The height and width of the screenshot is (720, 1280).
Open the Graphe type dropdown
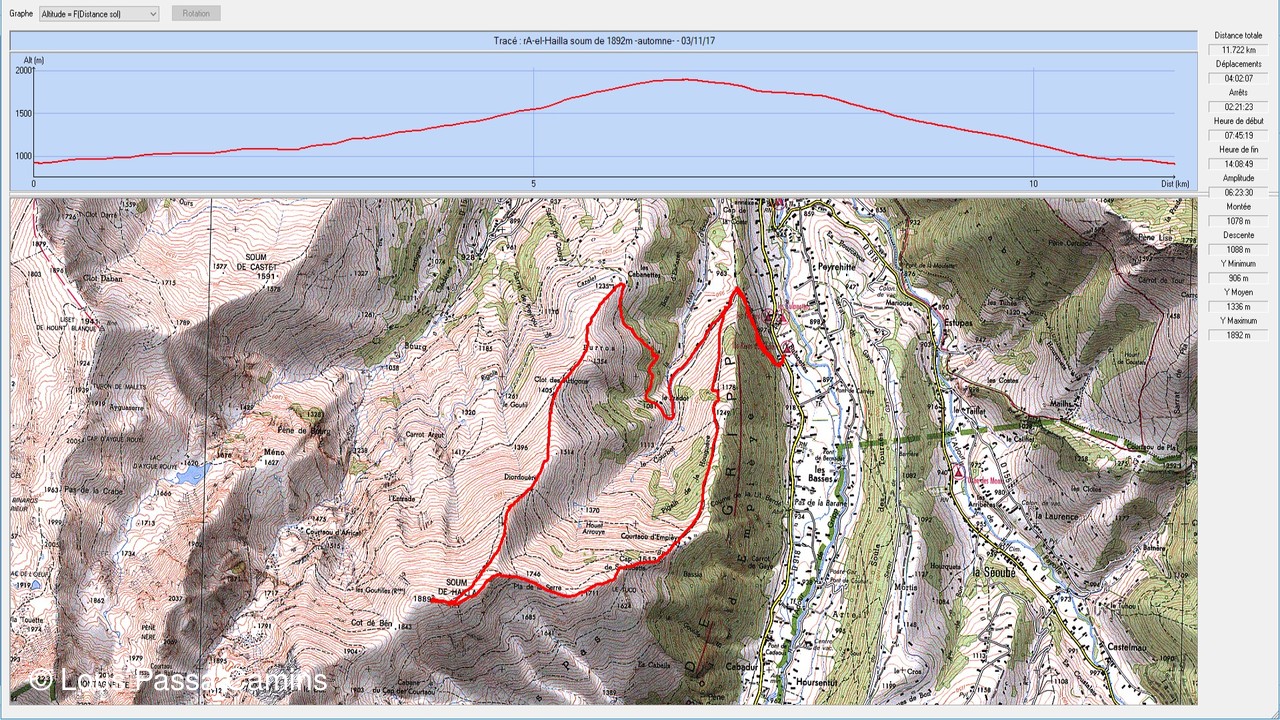point(98,14)
